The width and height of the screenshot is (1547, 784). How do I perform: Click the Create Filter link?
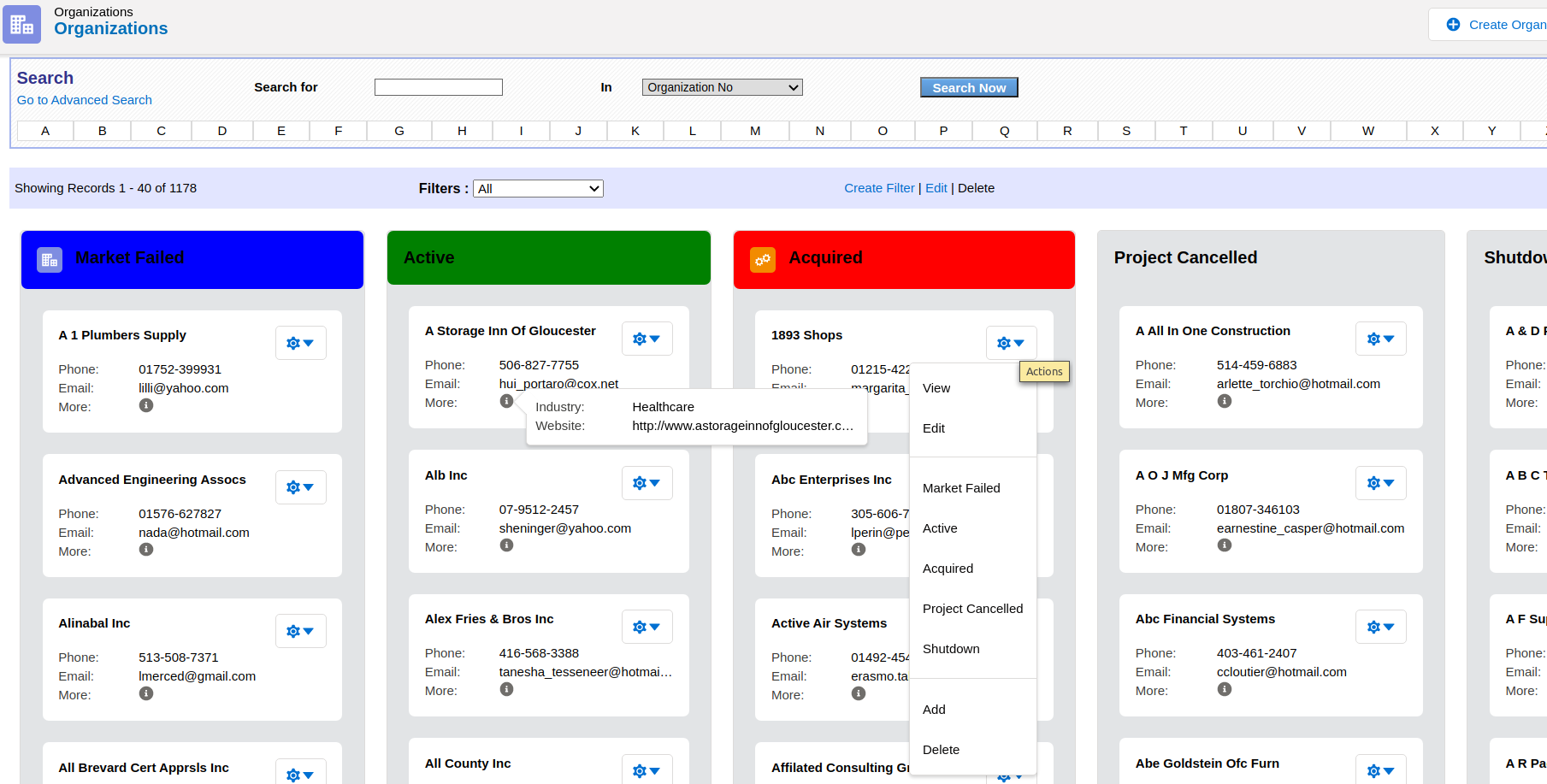879,188
